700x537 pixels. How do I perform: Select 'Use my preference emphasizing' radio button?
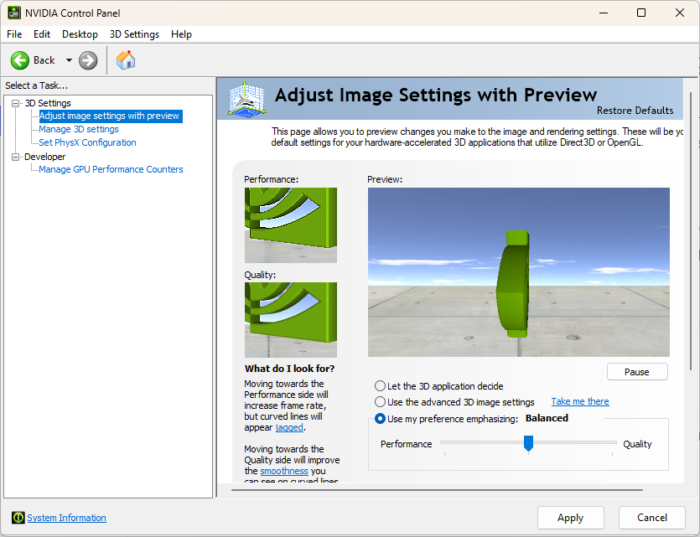coord(380,419)
